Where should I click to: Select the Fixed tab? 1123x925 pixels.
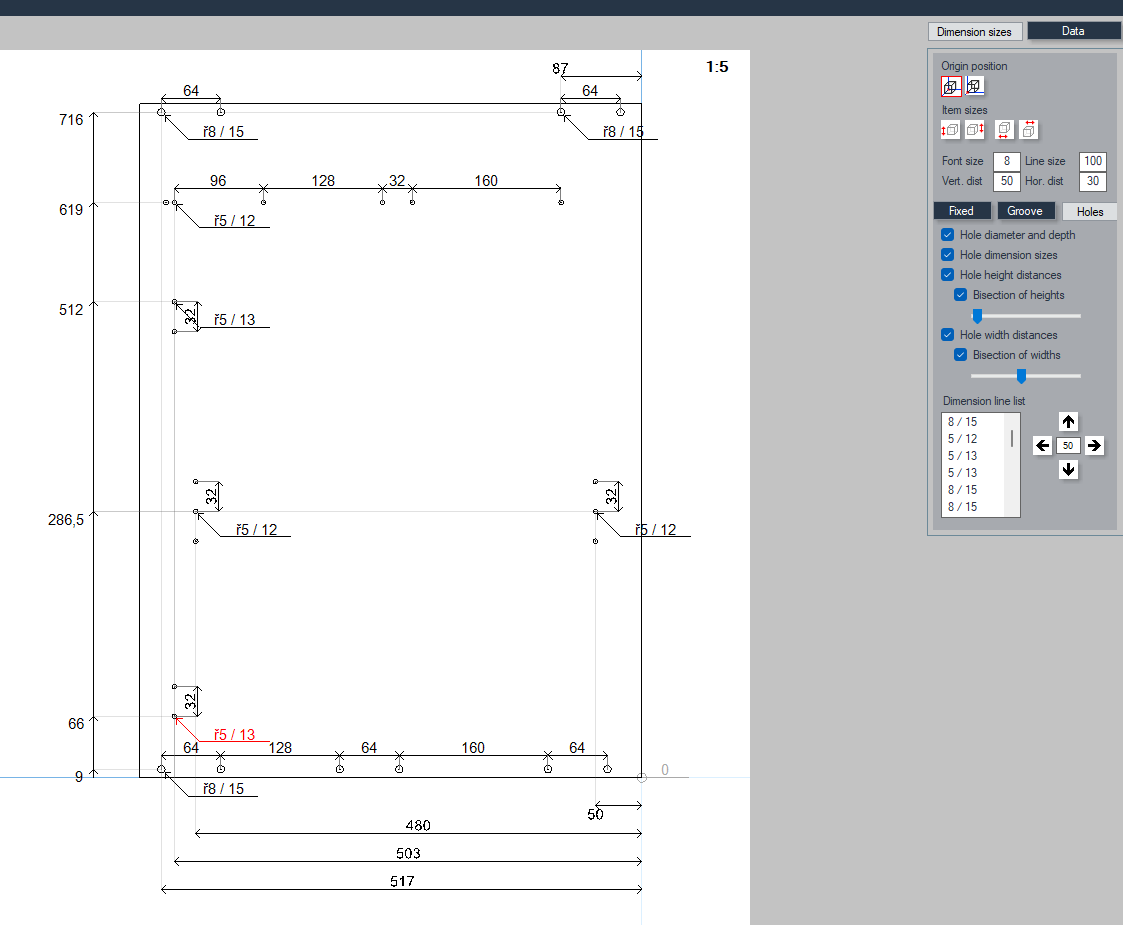[962, 210]
